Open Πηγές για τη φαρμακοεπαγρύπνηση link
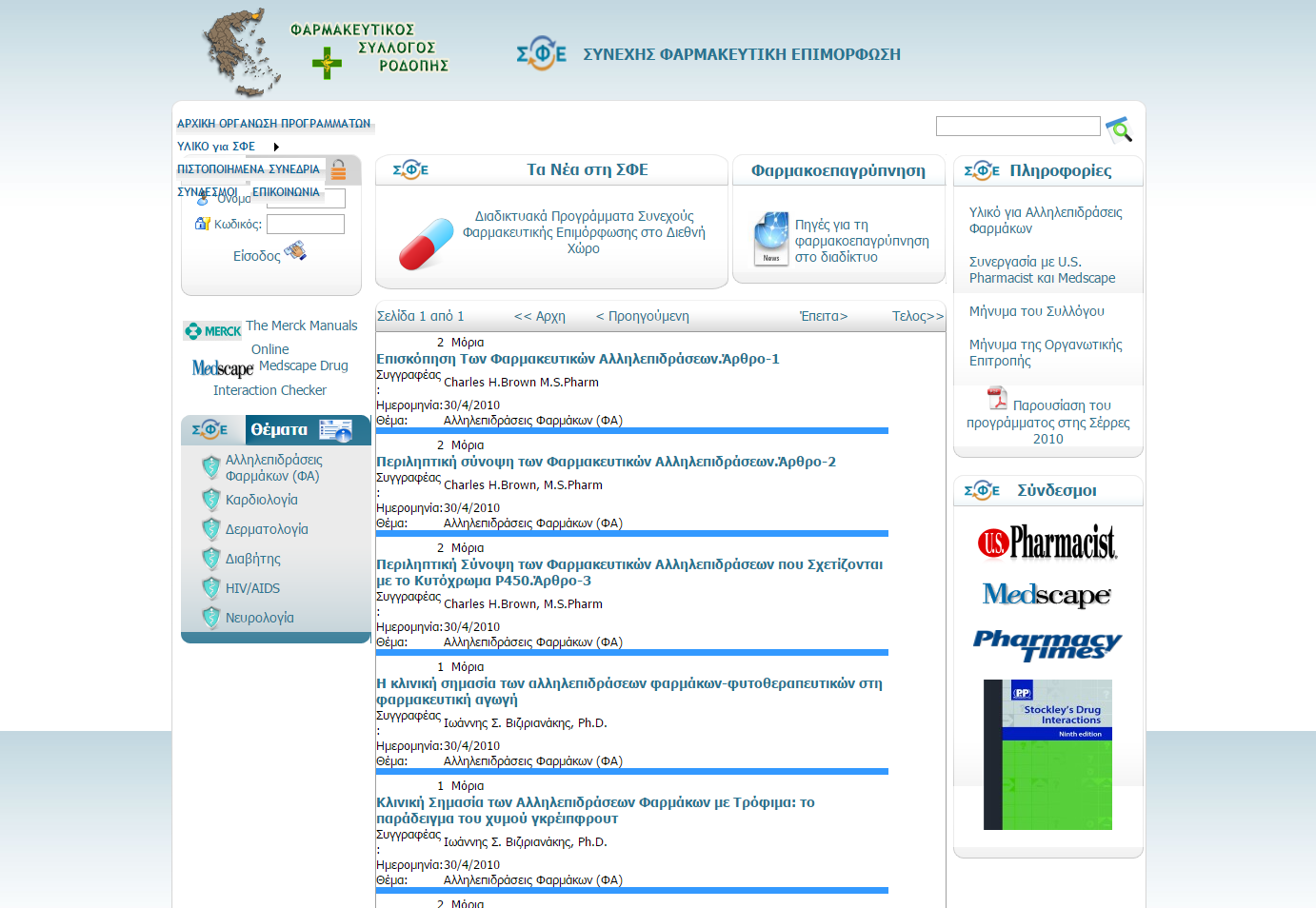The height and width of the screenshot is (908, 1316). pyautogui.click(x=862, y=241)
